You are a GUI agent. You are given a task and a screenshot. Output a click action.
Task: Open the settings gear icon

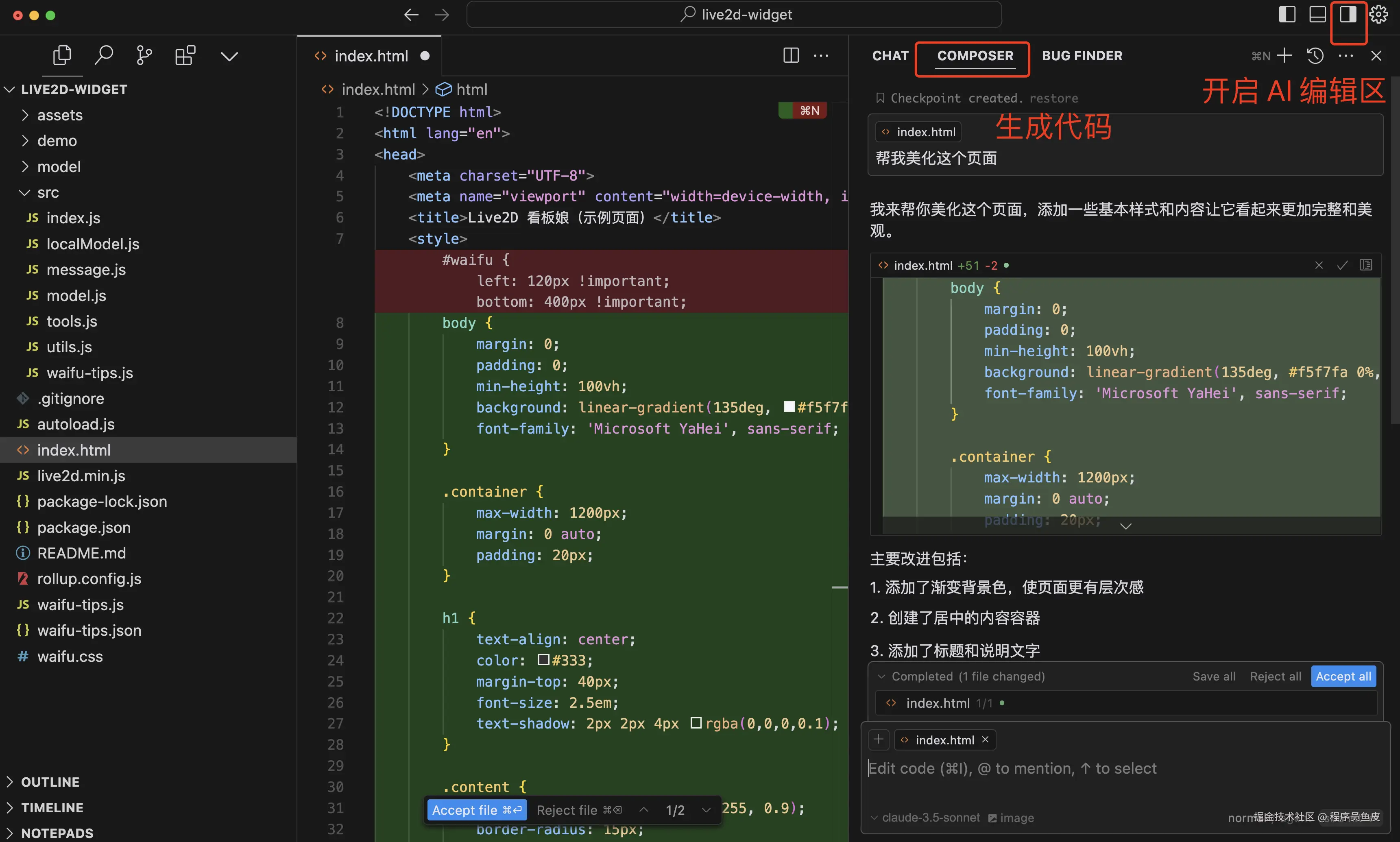pyautogui.click(x=1378, y=14)
